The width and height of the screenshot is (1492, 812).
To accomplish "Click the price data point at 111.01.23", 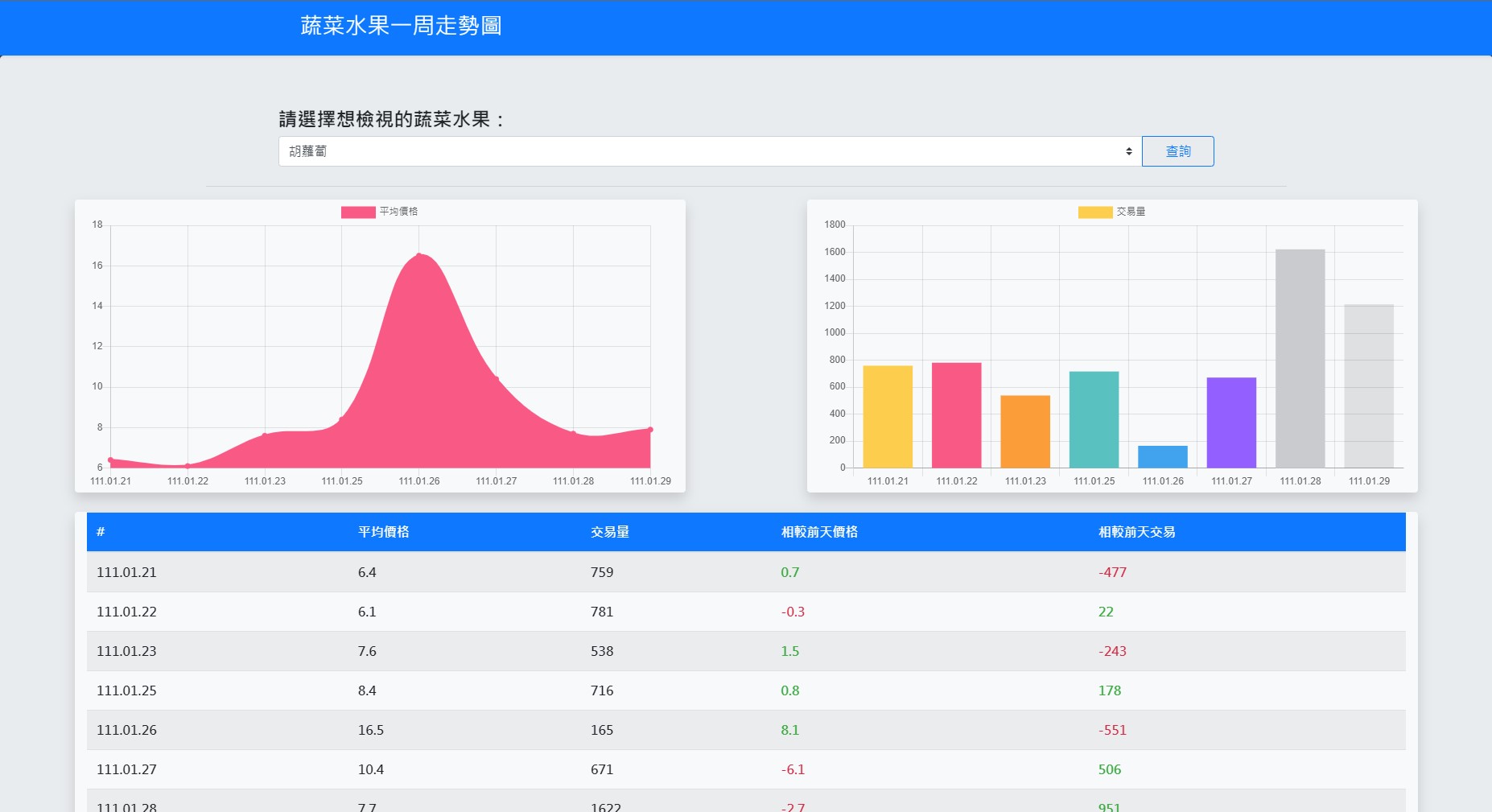I will tap(265, 435).
